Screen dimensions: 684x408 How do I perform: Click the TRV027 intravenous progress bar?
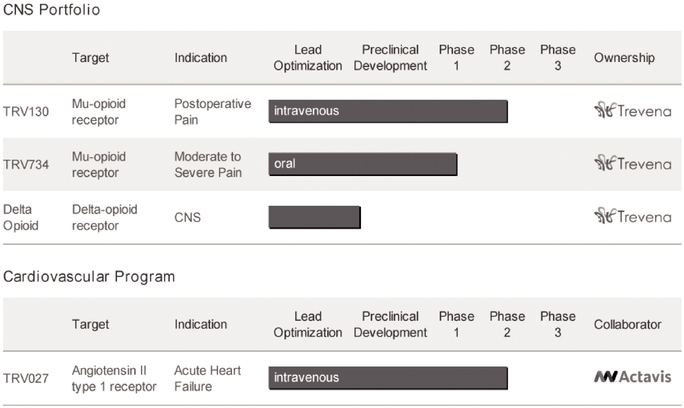(388, 378)
